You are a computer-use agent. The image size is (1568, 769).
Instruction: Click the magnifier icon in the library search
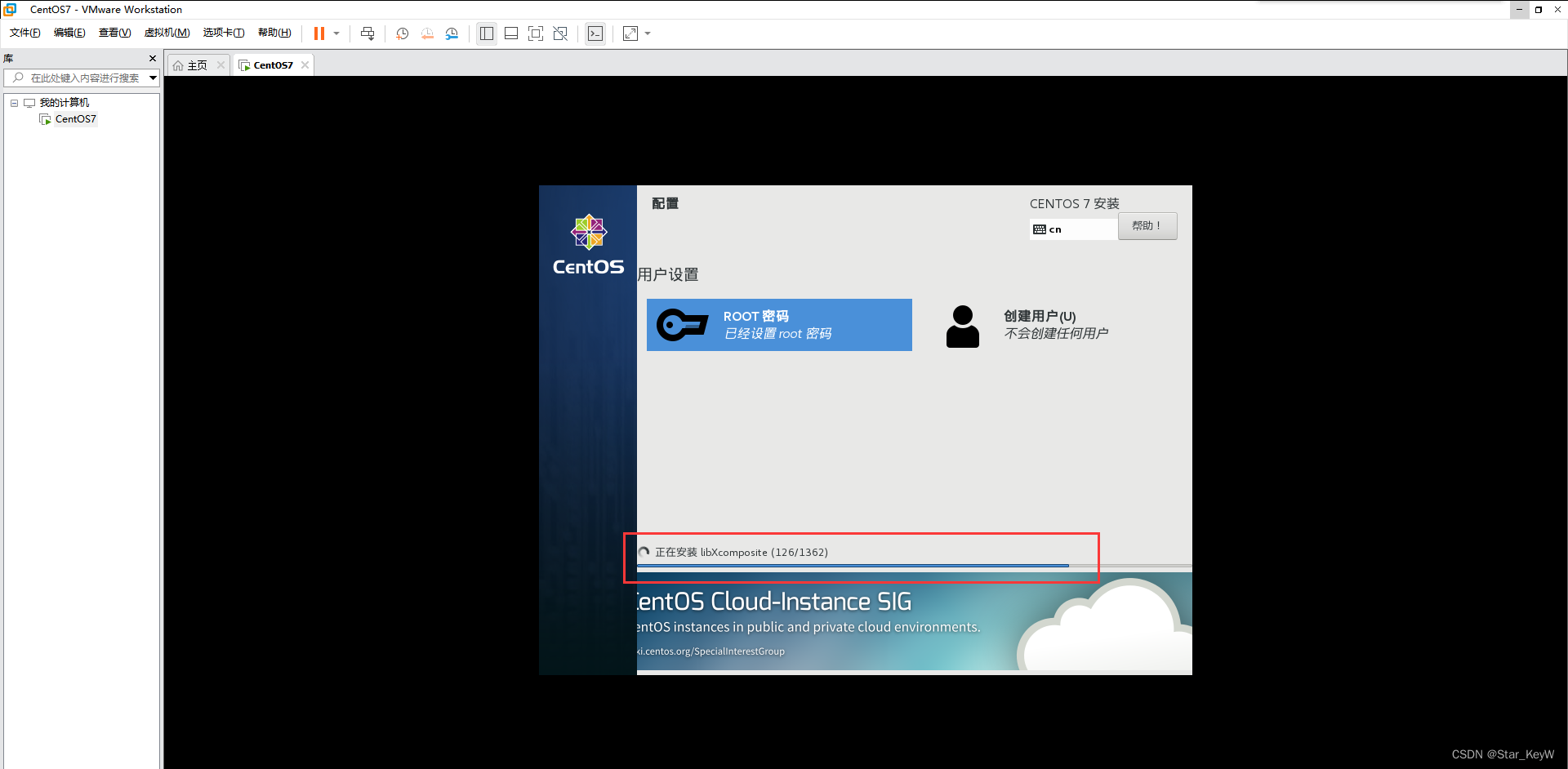click(18, 78)
